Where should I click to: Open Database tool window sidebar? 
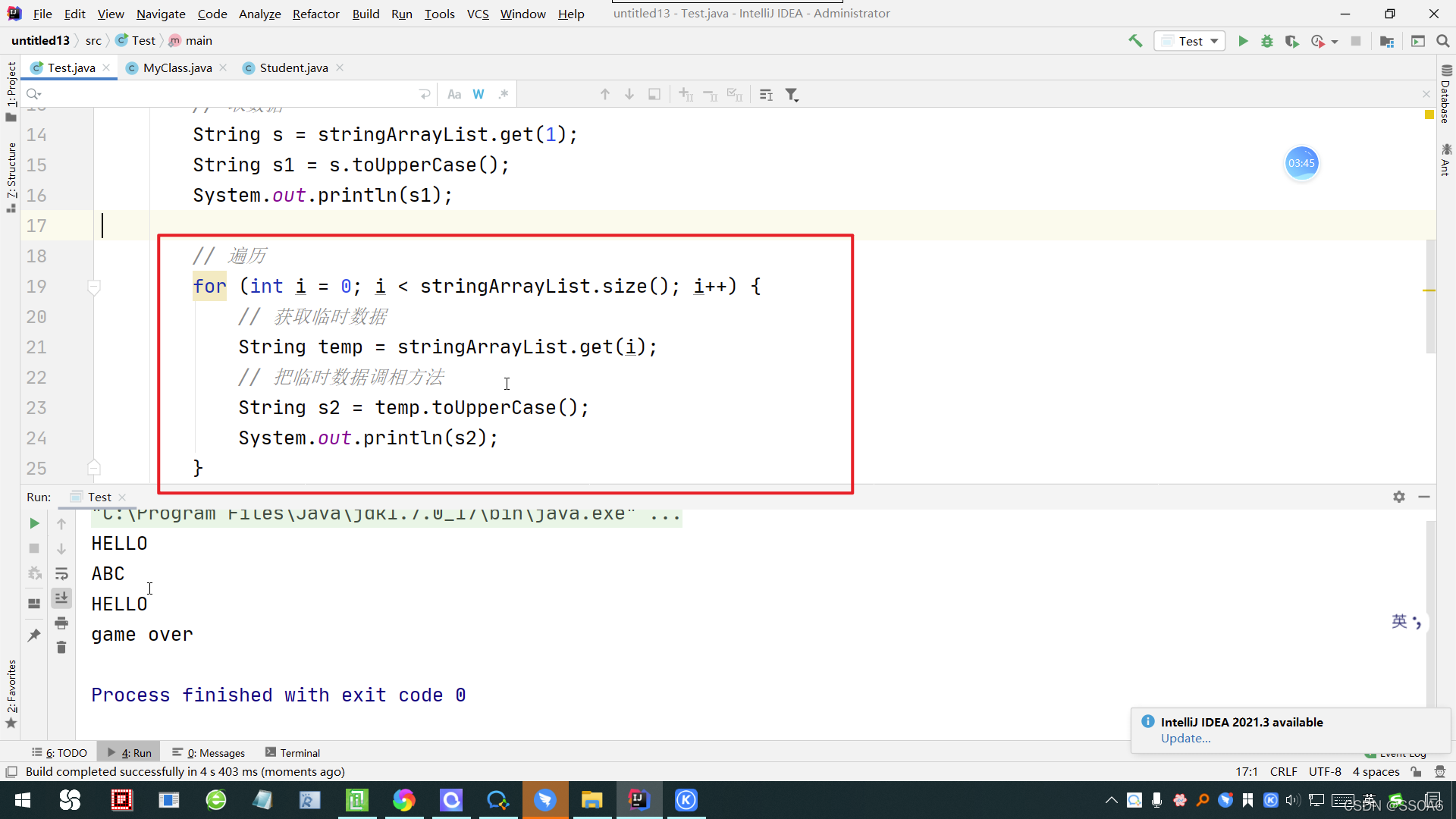(1445, 93)
